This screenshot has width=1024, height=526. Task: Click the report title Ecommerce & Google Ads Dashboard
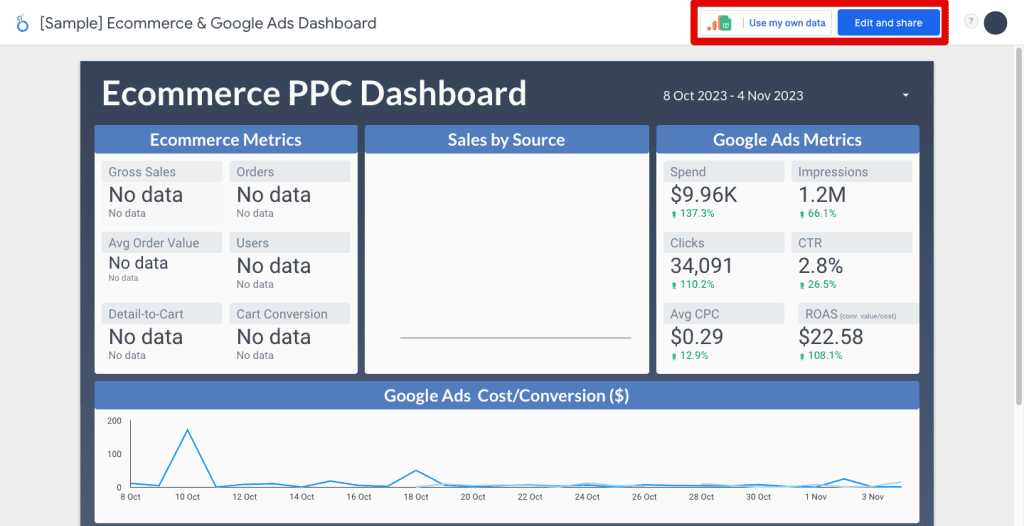(208, 24)
